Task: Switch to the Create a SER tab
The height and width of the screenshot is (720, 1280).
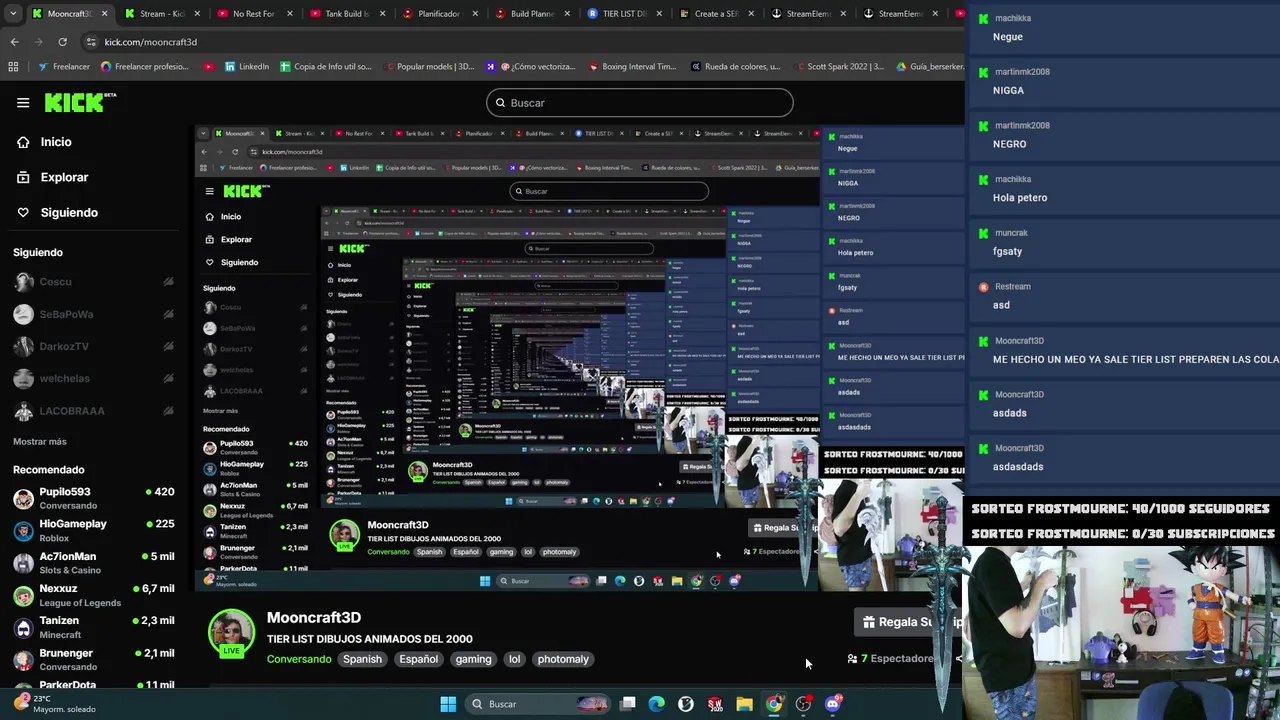Action: 716,14
